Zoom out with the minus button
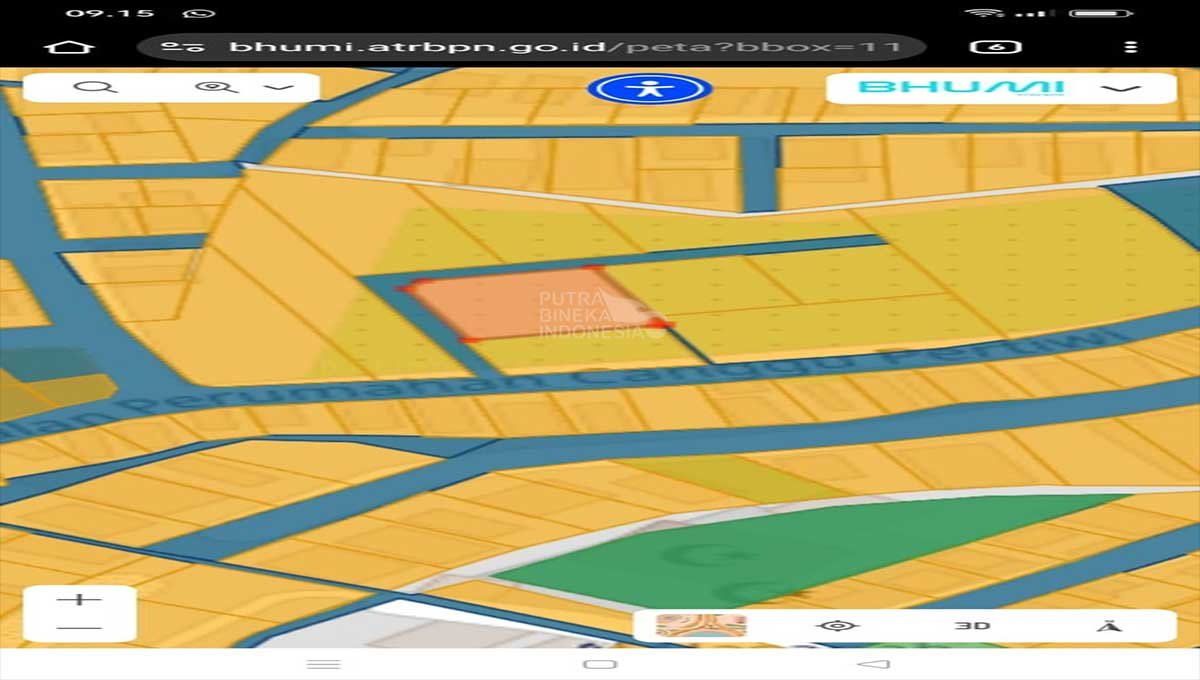The width and height of the screenshot is (1200, 680). [x=79, y=629]
